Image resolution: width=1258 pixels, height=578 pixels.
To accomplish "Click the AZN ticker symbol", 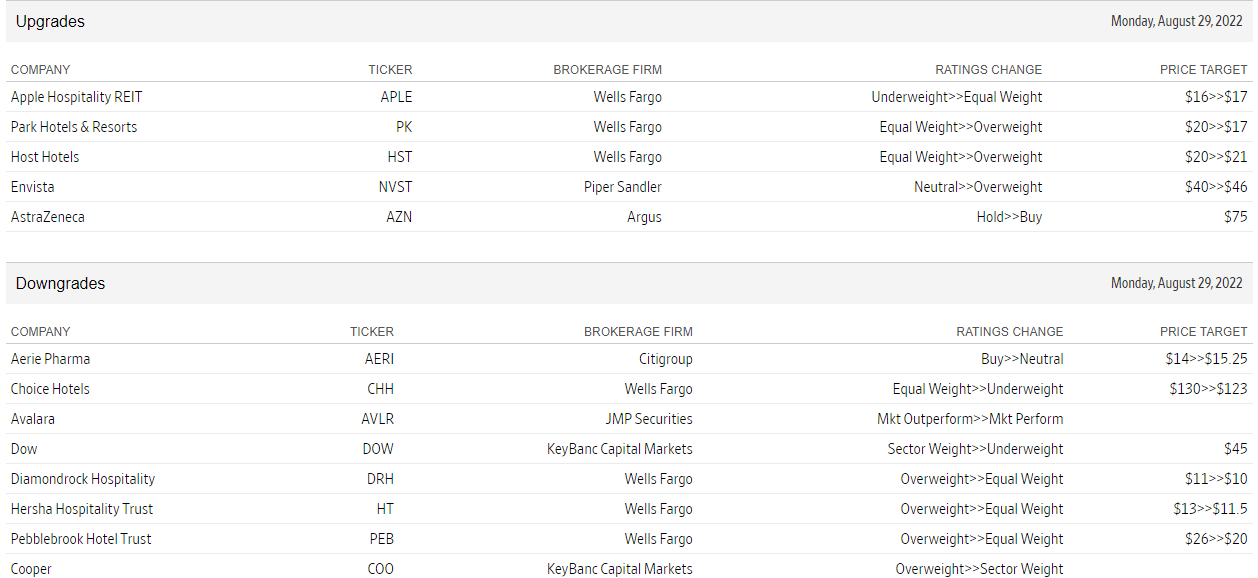I will coord(399,217).
